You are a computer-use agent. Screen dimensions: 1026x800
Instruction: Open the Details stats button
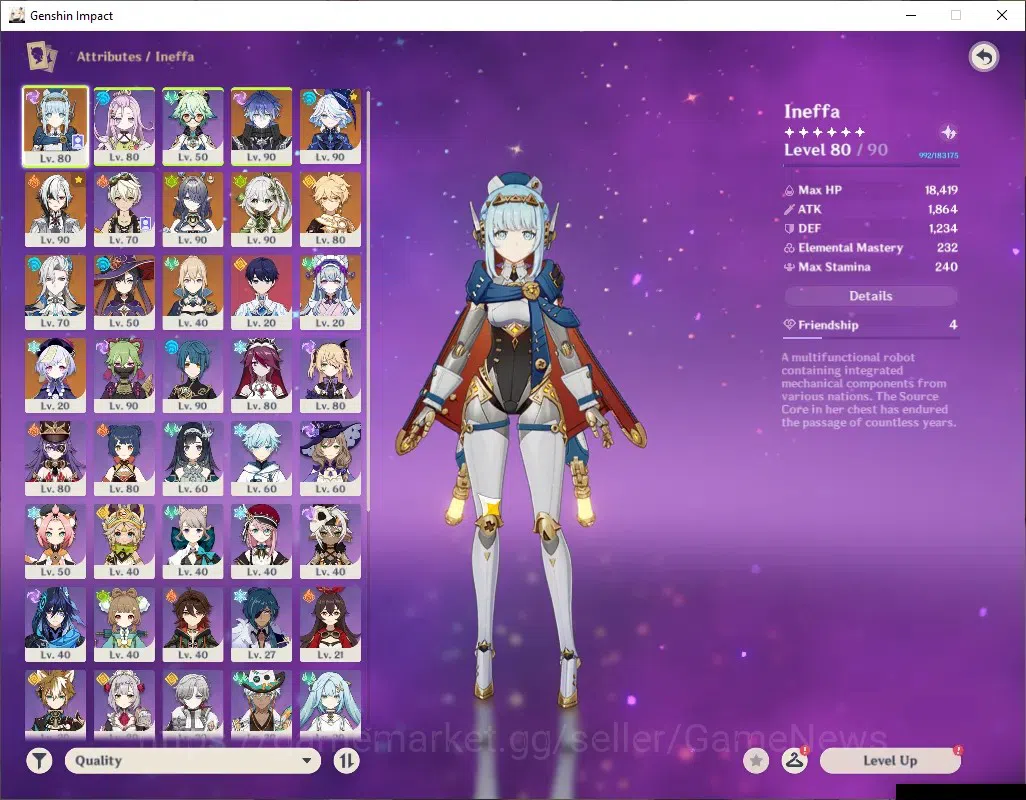[870, 296]
